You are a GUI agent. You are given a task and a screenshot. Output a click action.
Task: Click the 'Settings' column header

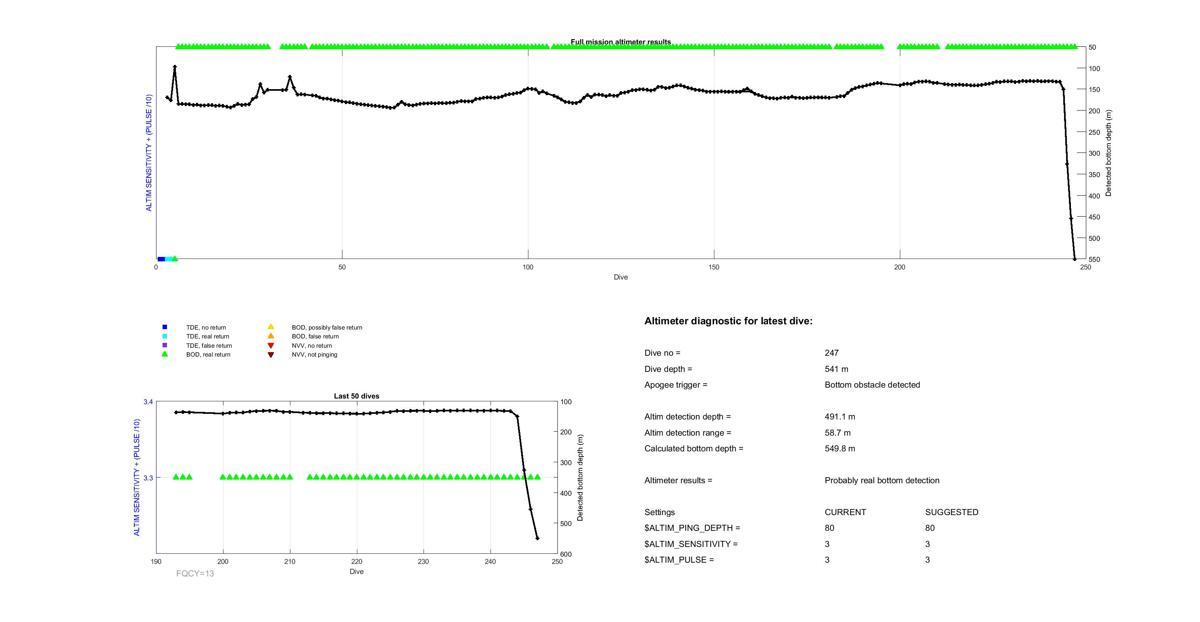click(660, 512)
